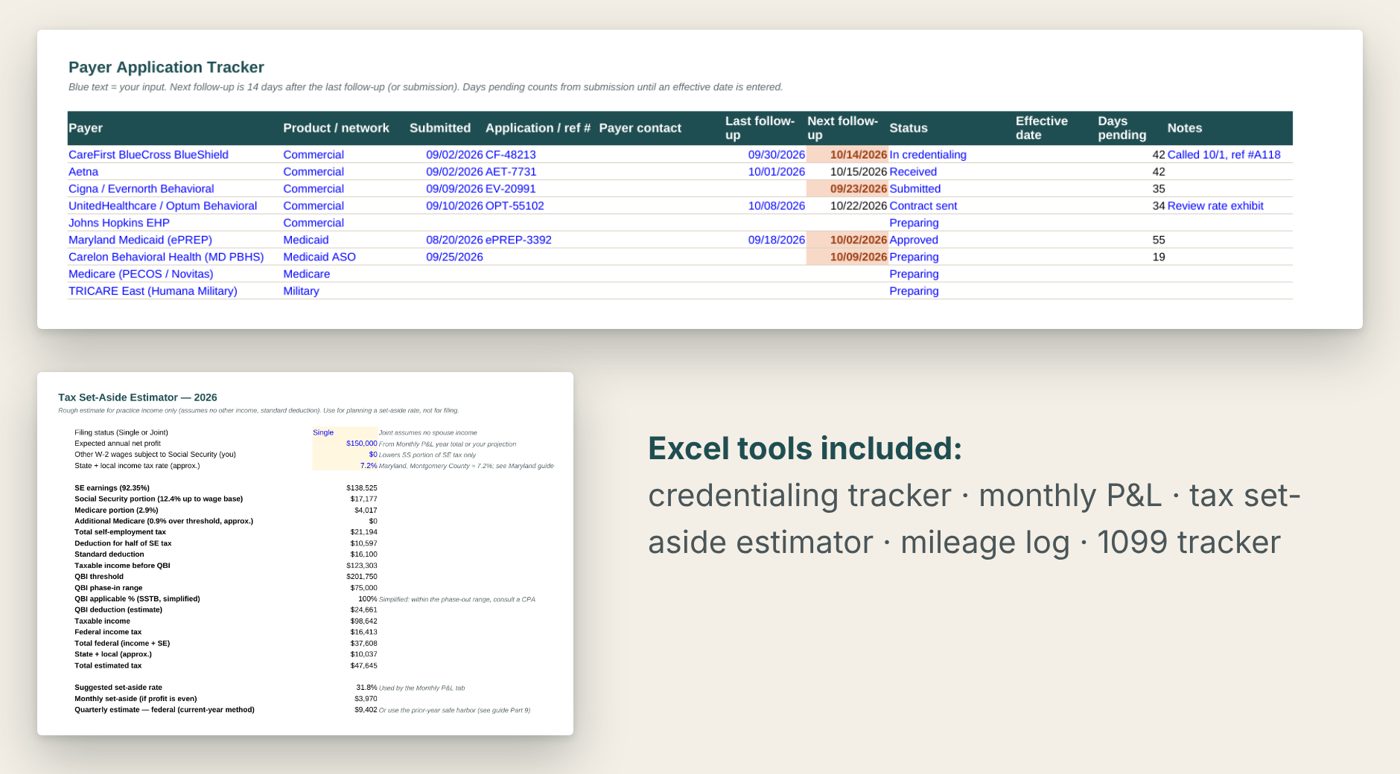Open the Review rate exhibit note
This screenshot has width=1400, height=774.
pos(1215,206)
